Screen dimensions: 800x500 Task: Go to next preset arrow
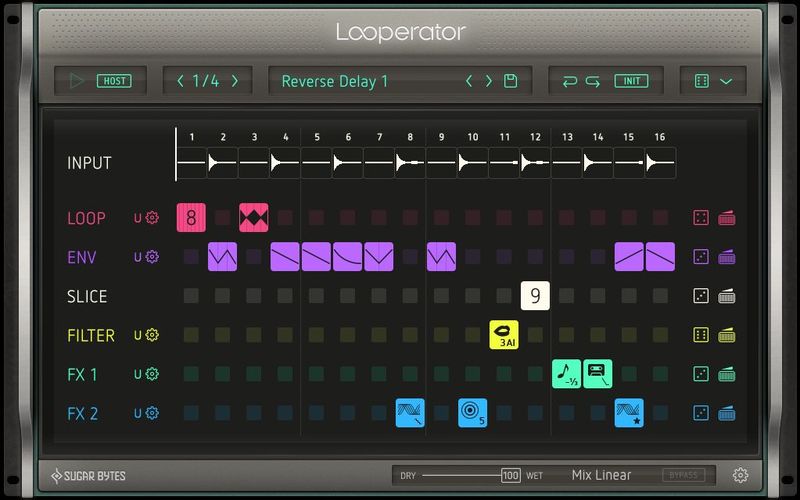[x=489, y=81]
